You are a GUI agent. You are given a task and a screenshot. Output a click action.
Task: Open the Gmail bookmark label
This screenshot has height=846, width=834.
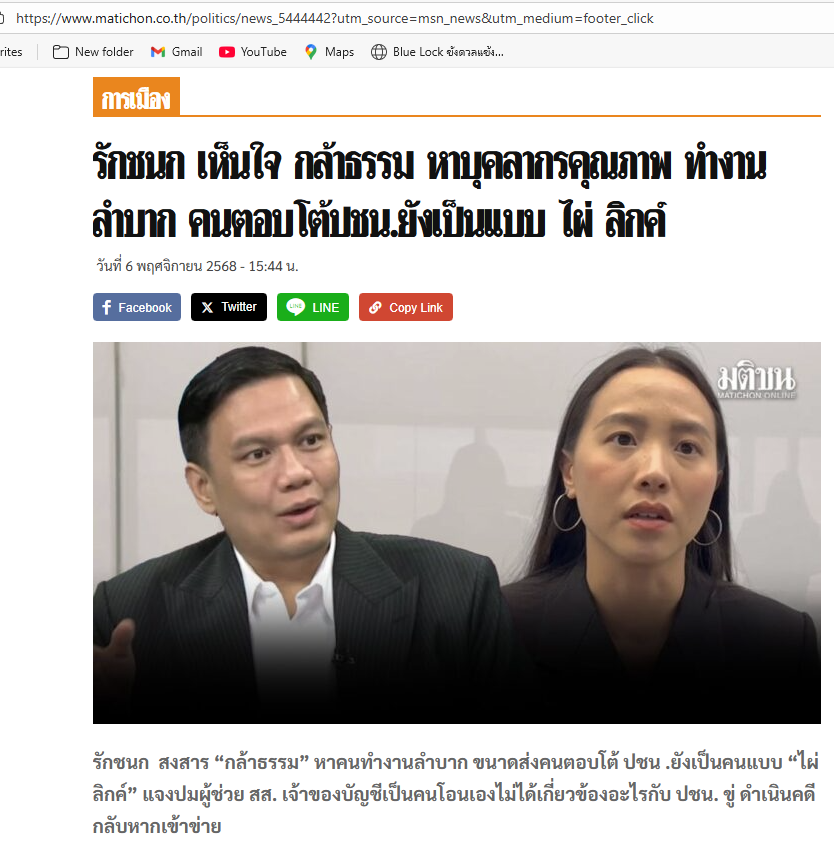coord(187,52)
